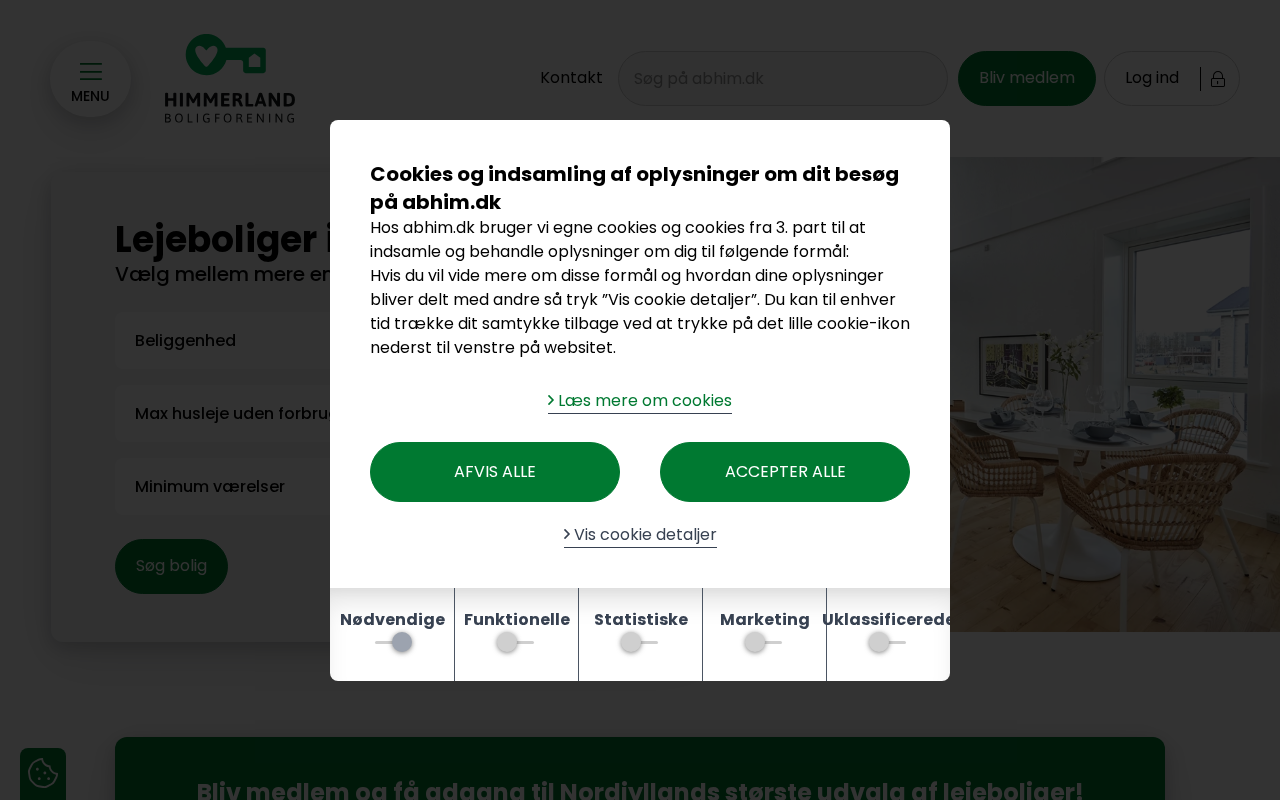This screenshot has height=800, width=1280.
Task: Toggle the Nødvendige cookies switch
Action: pos(393,642)
